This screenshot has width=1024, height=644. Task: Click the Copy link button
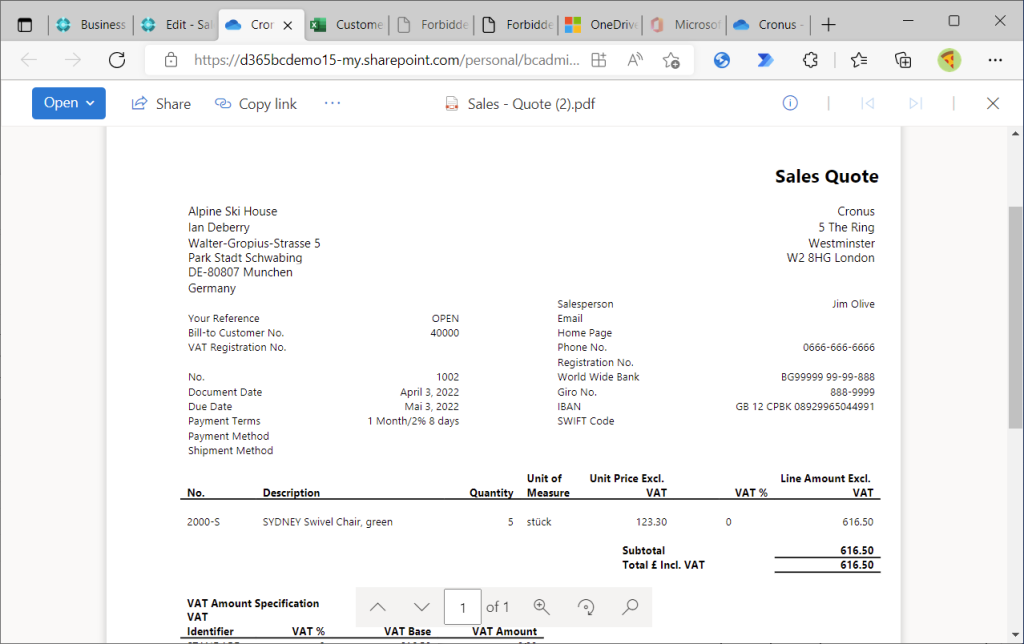[256, 104]
